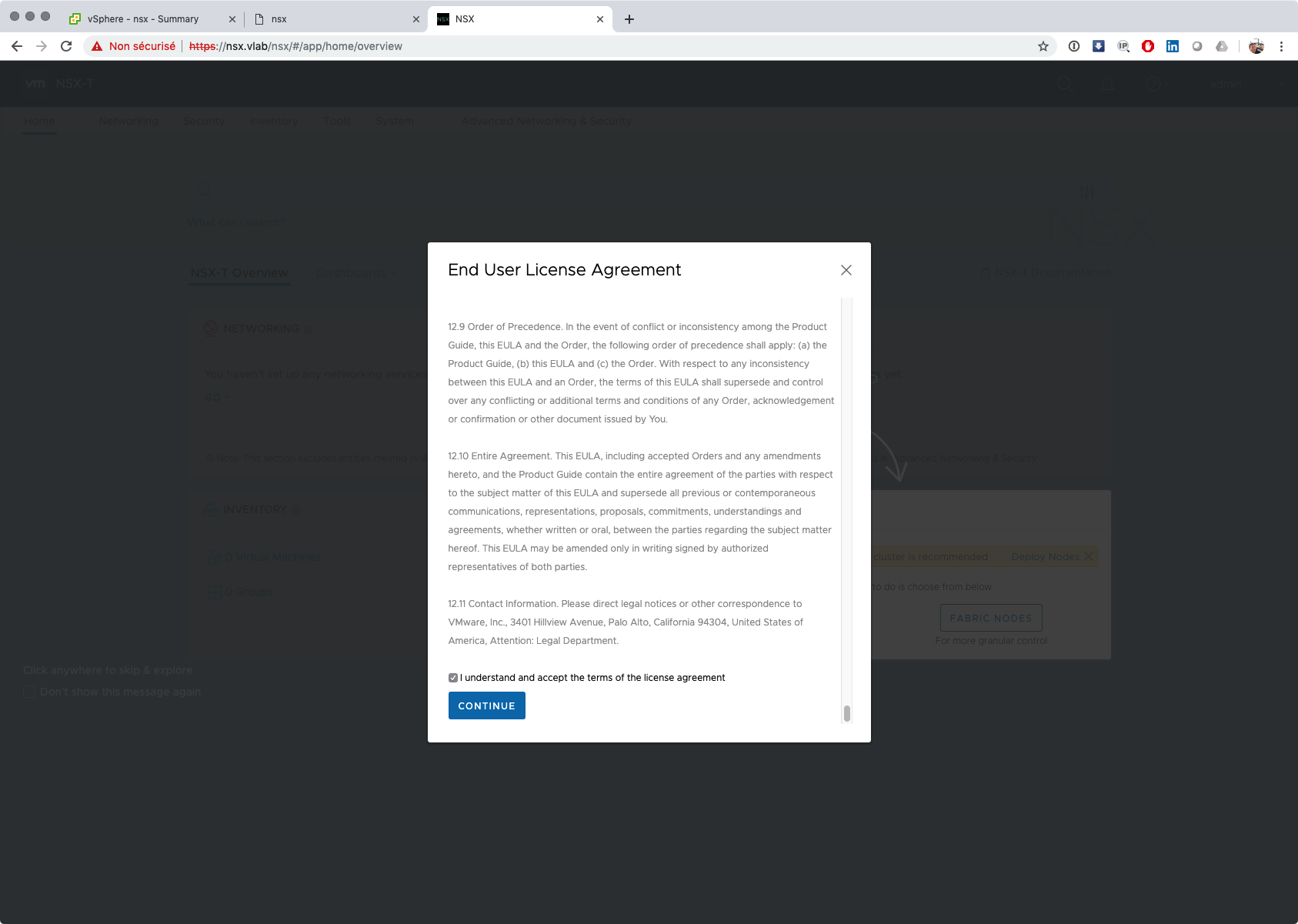Open the Chrome profile avatar

pyautogui.click(x=1256, y=46)
